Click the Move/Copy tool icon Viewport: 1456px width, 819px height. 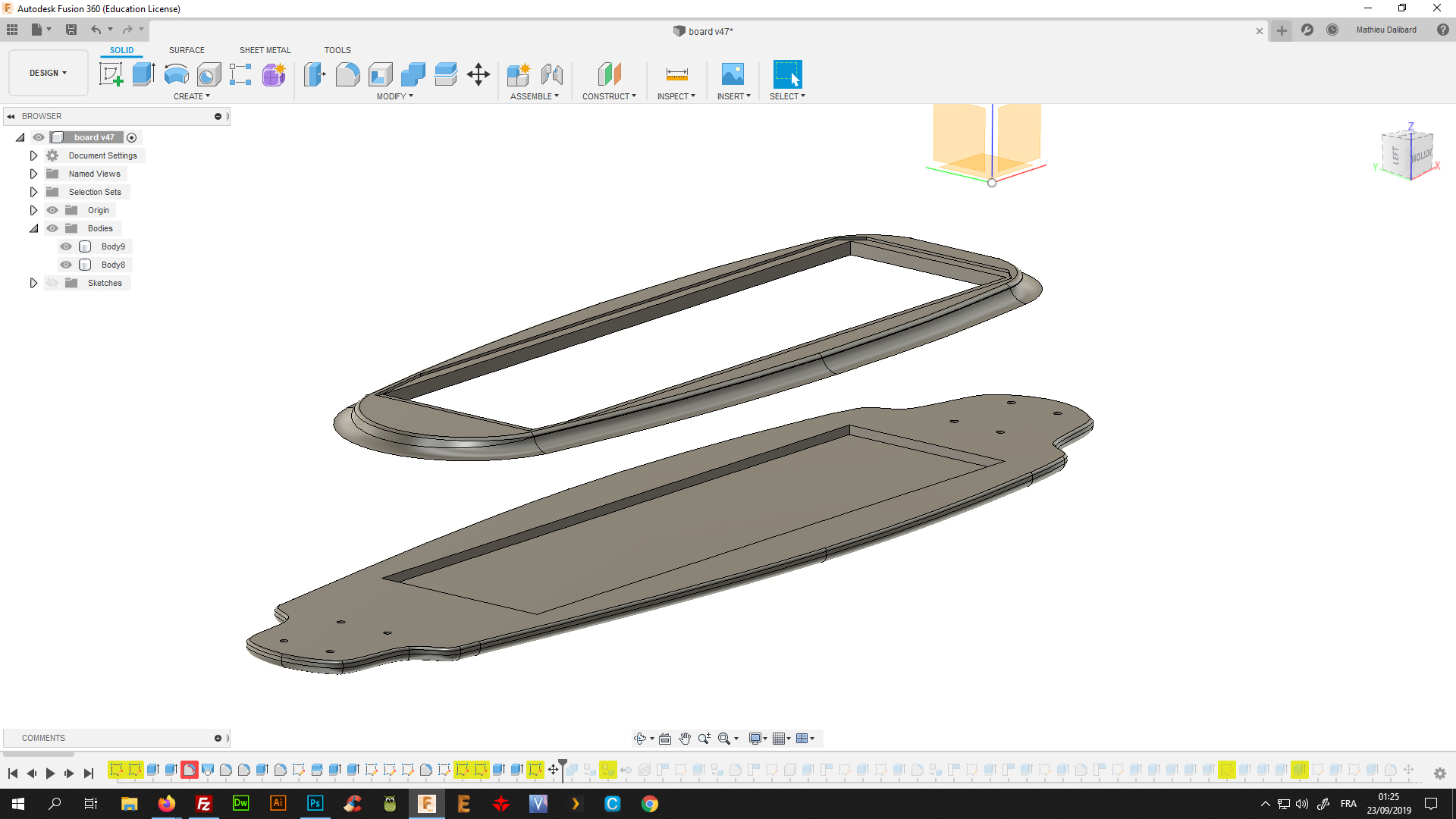tap(479, 74)
